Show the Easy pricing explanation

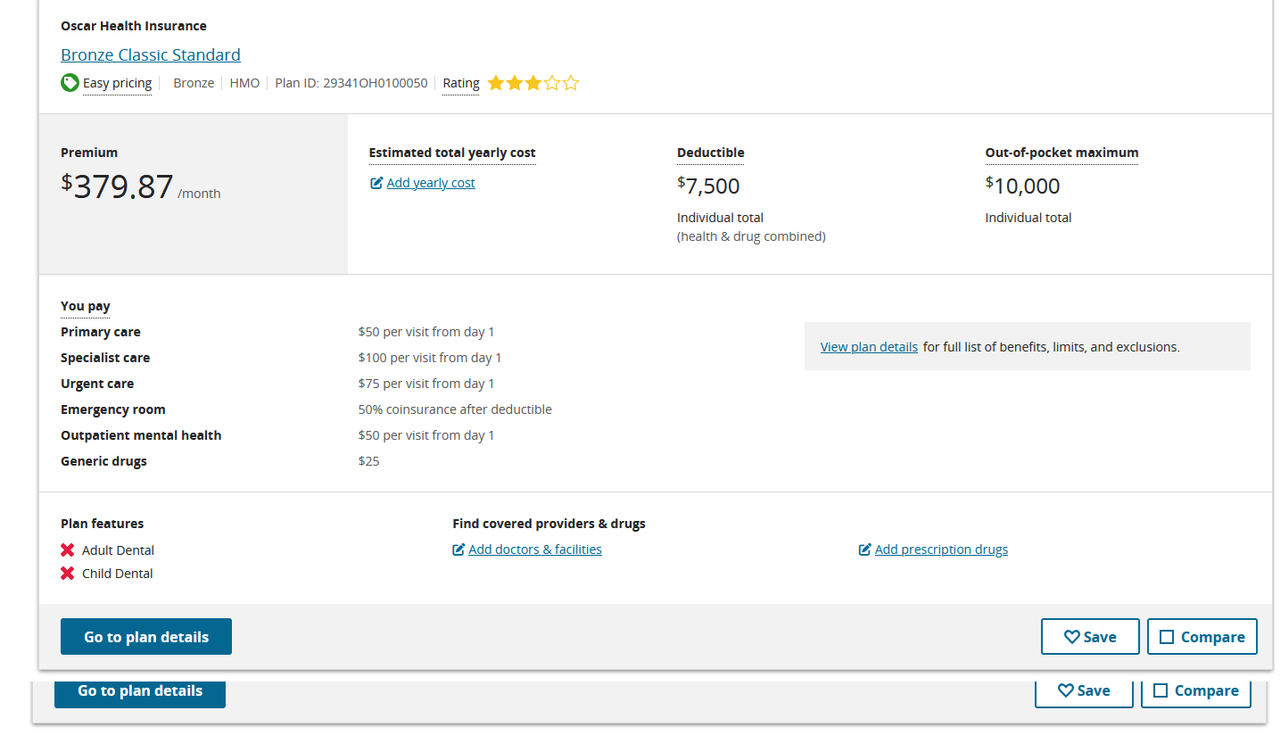point(117,83)
